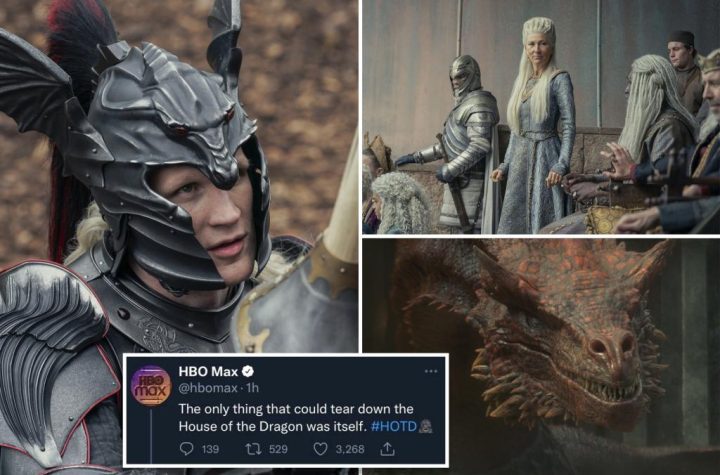Click the verified badge beside HBO Max
Viewport: 720px width, 475px height.
pos(248,371)
